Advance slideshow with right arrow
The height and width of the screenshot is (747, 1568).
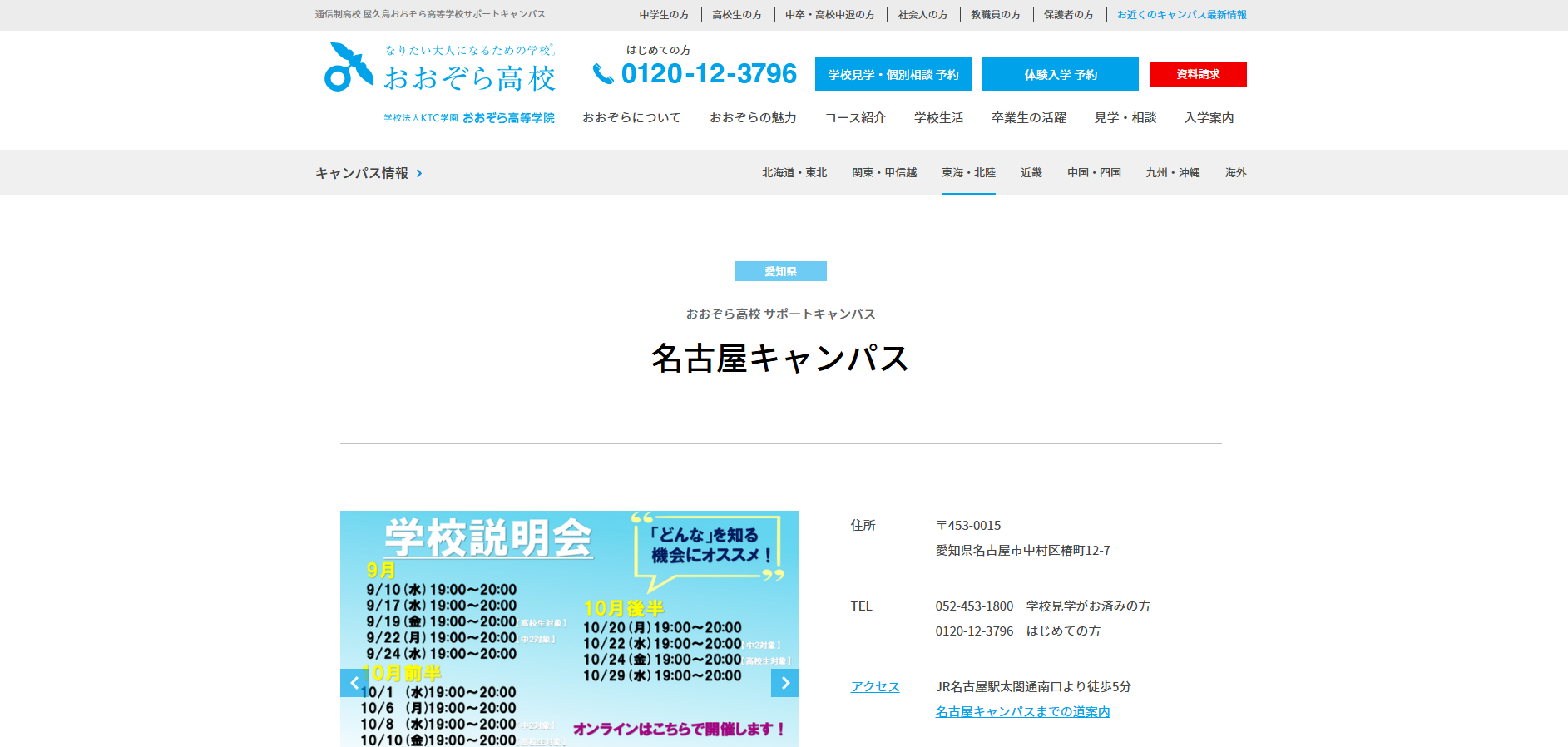[785, 683]
